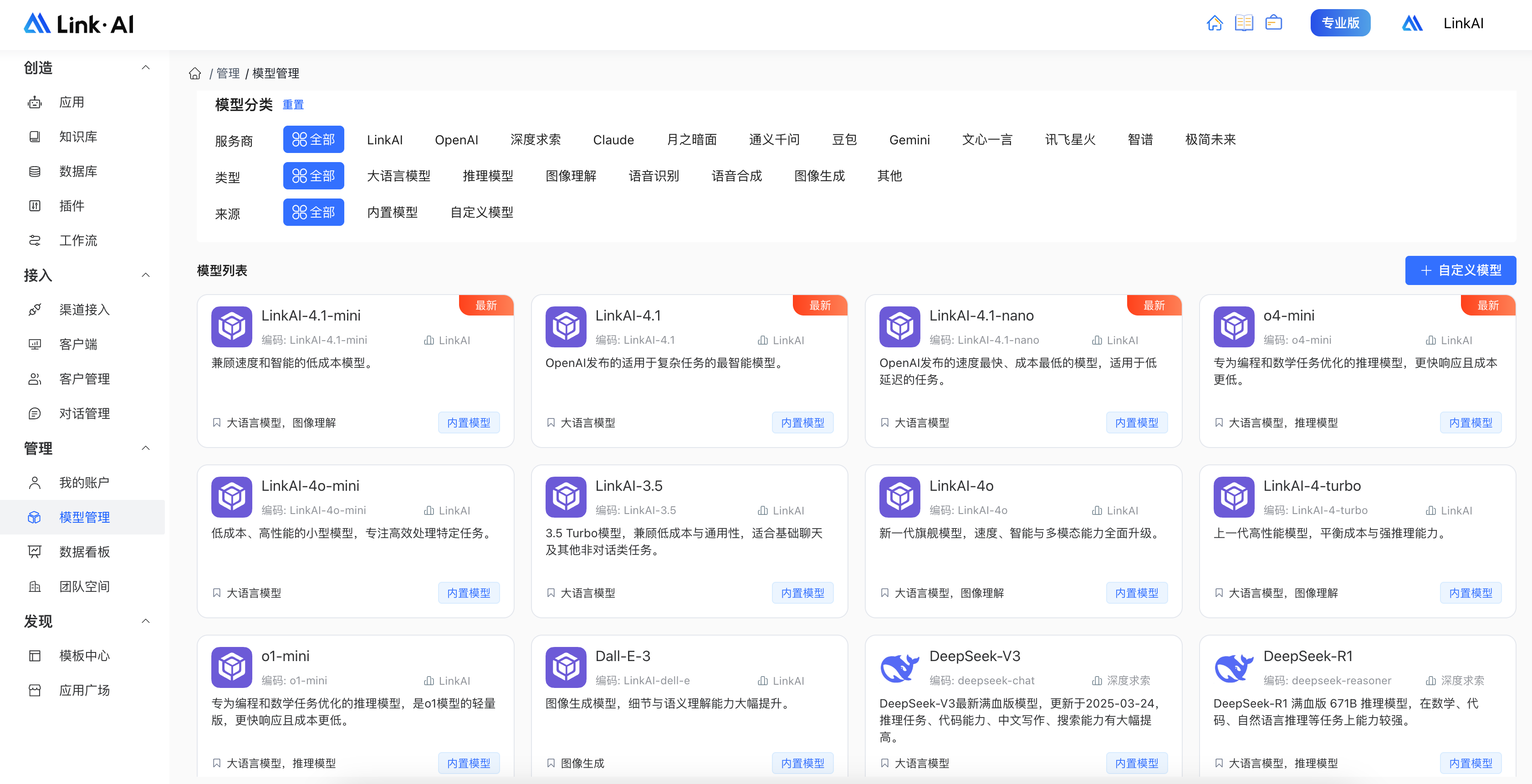Click the 工作流 sidebar icon
This screenshot has height=784, width=1532.
[35, 240]
